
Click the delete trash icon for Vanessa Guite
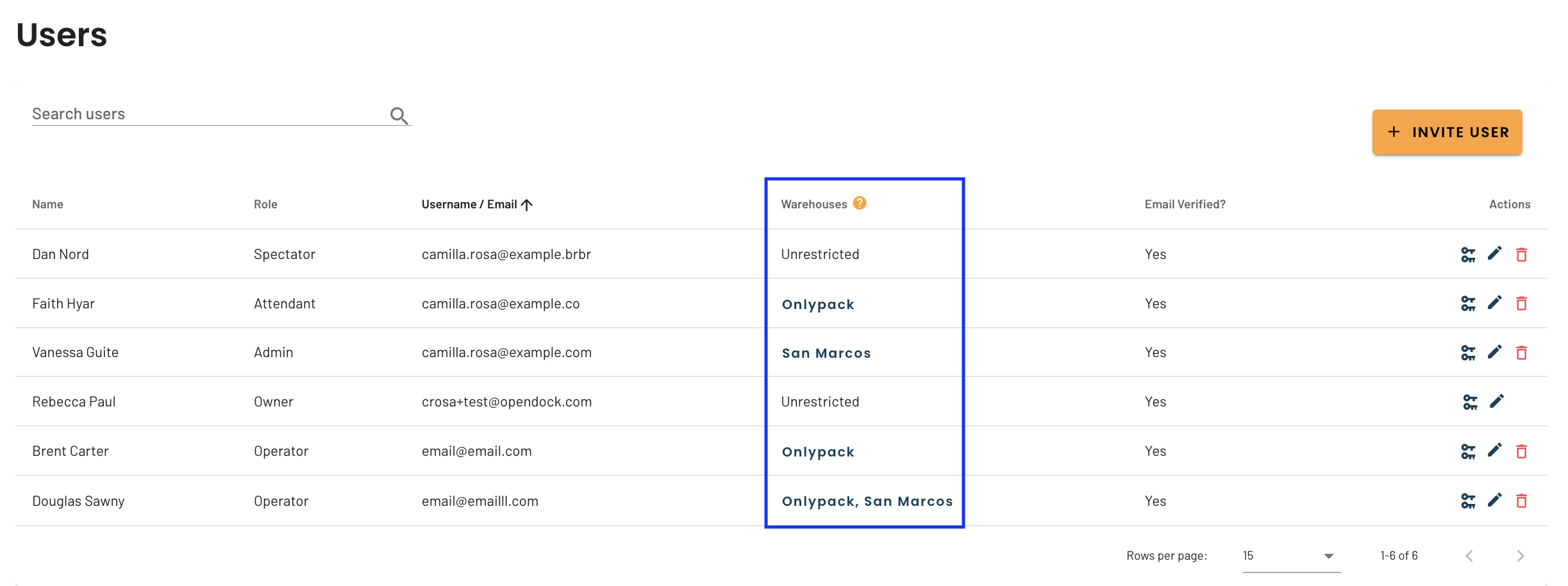click(x=1522, y=352)
